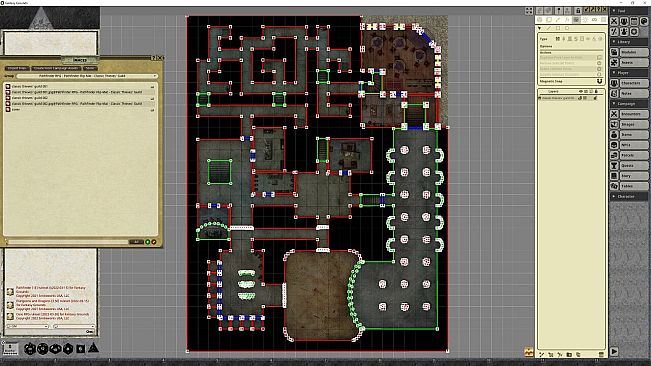The height and width of the screenshot is (366, 651).
Task: Open Tables from the Campaign section
Action: tap(634, 186)
